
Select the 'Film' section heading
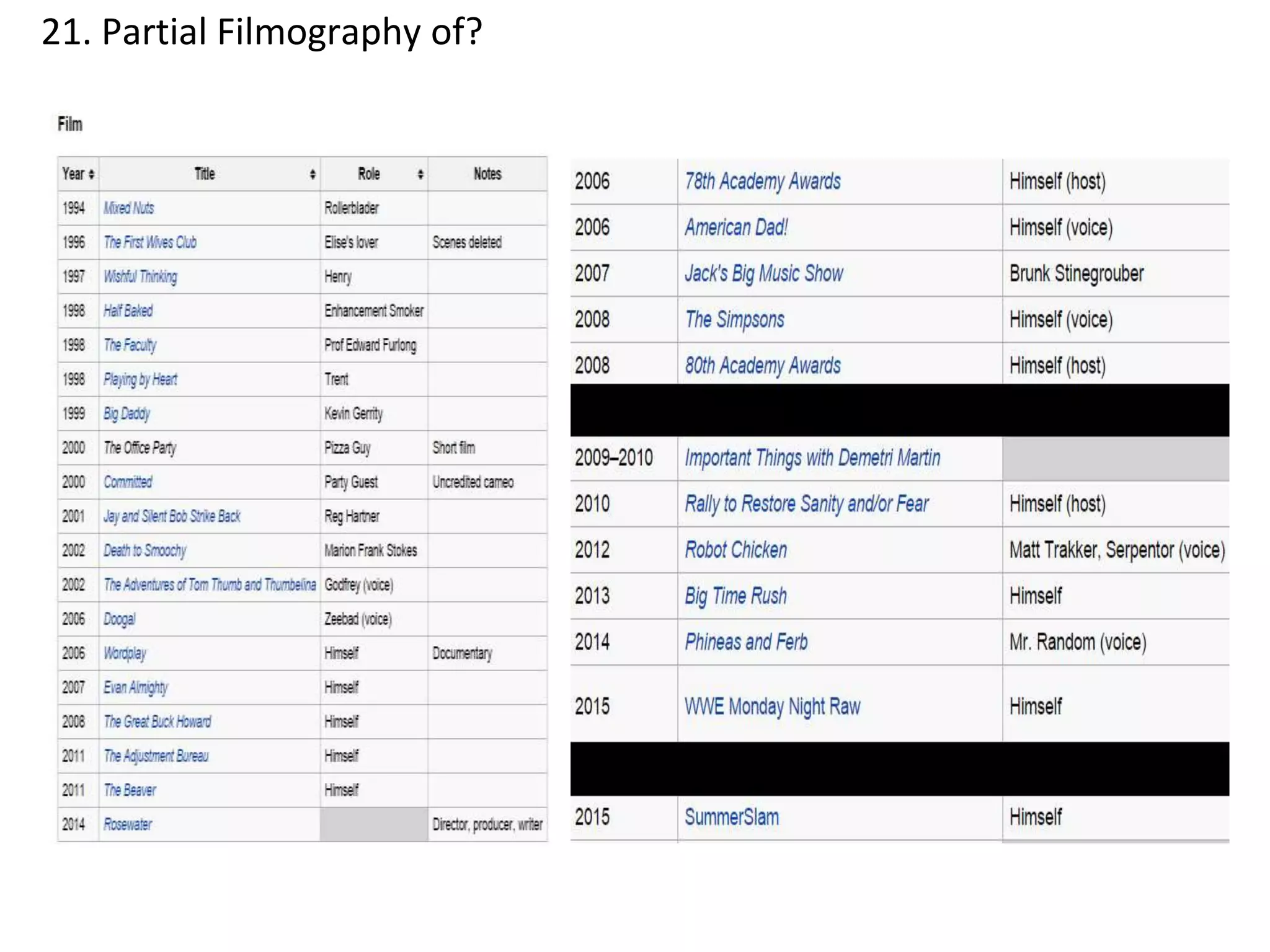coord(70,124)
